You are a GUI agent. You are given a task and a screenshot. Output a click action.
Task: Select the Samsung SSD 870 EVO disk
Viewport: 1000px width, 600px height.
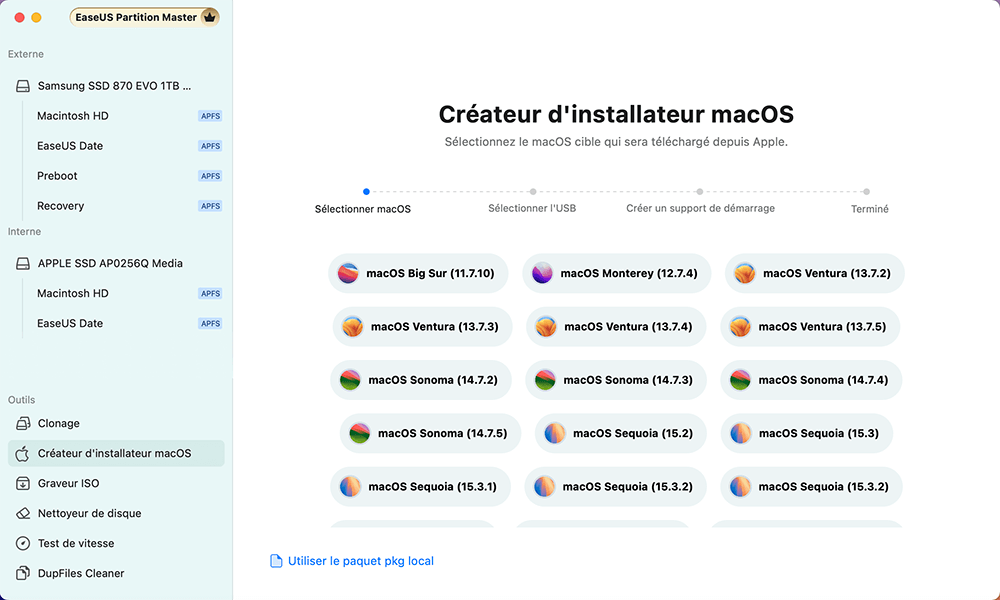[x=113, y=86]
